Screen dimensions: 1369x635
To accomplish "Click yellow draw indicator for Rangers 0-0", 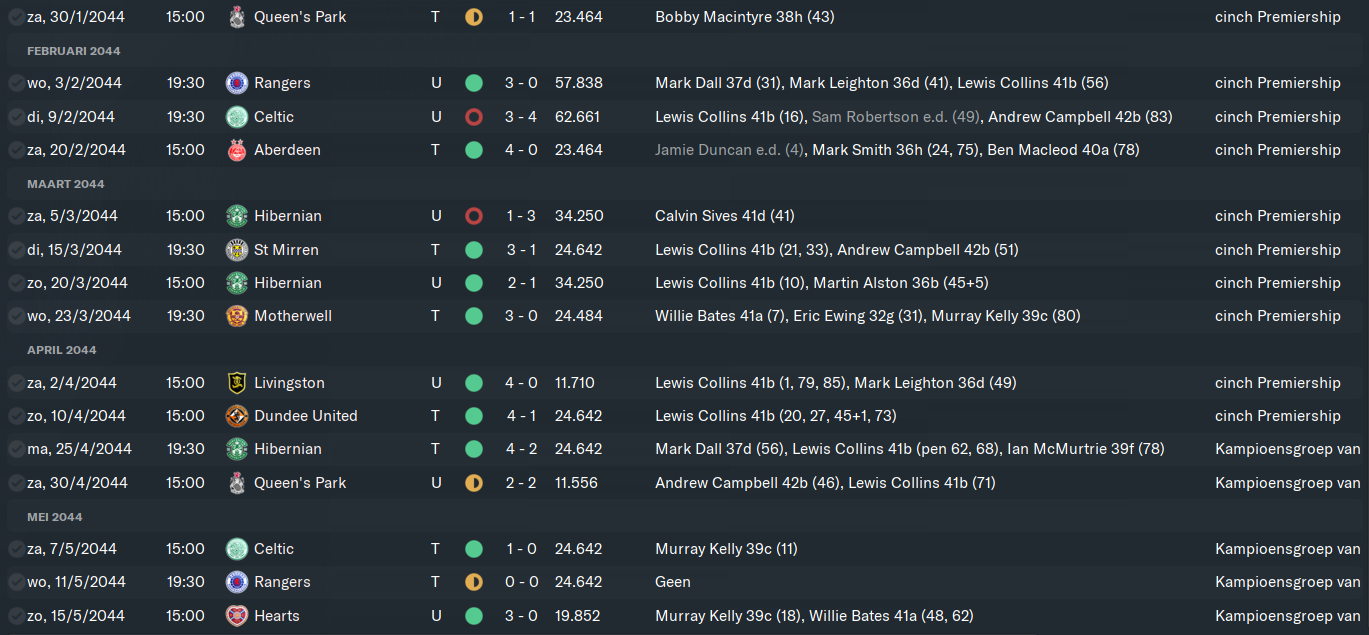I will 474,582.
